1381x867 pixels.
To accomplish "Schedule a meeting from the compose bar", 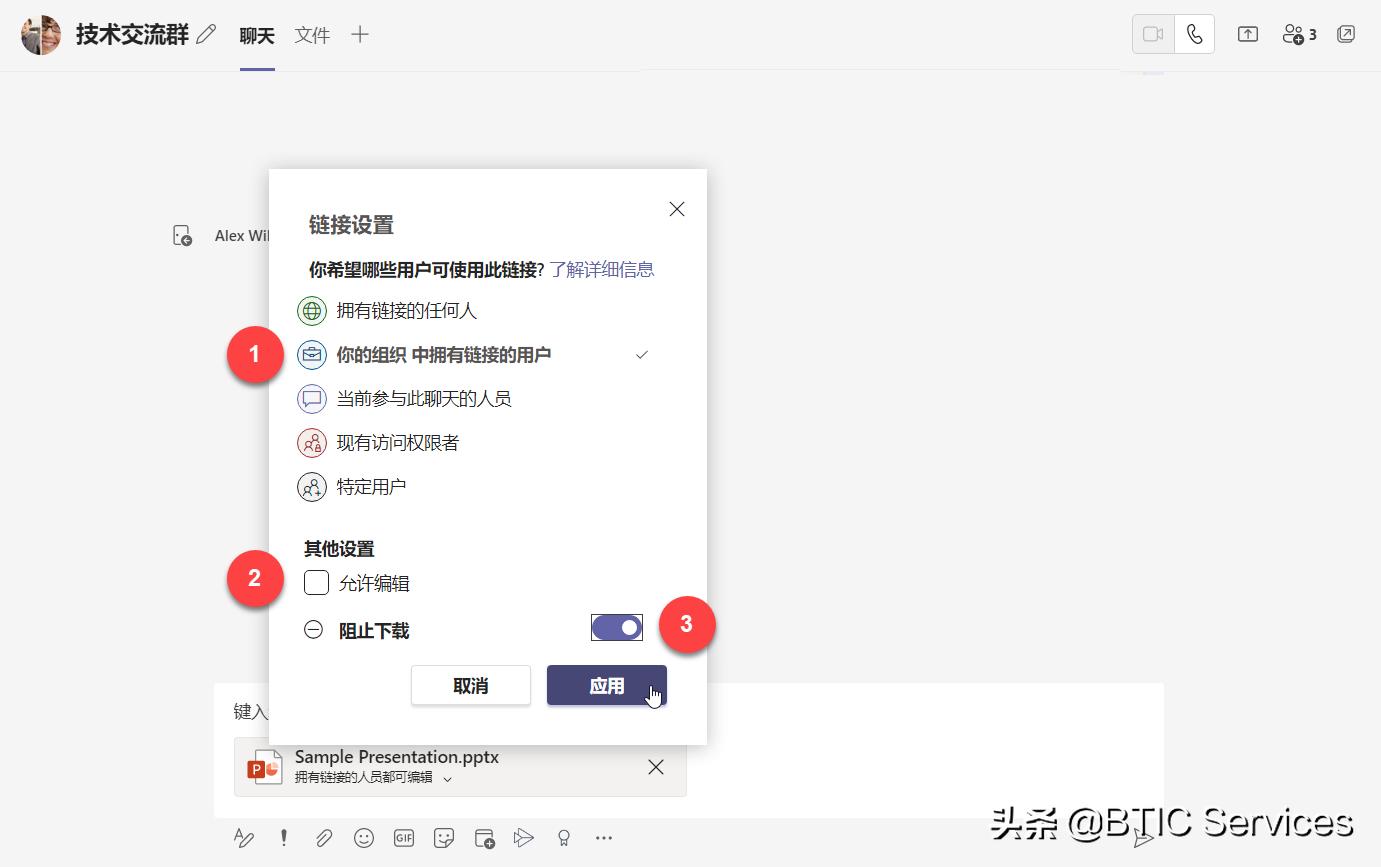I will (x=484, y=838).
